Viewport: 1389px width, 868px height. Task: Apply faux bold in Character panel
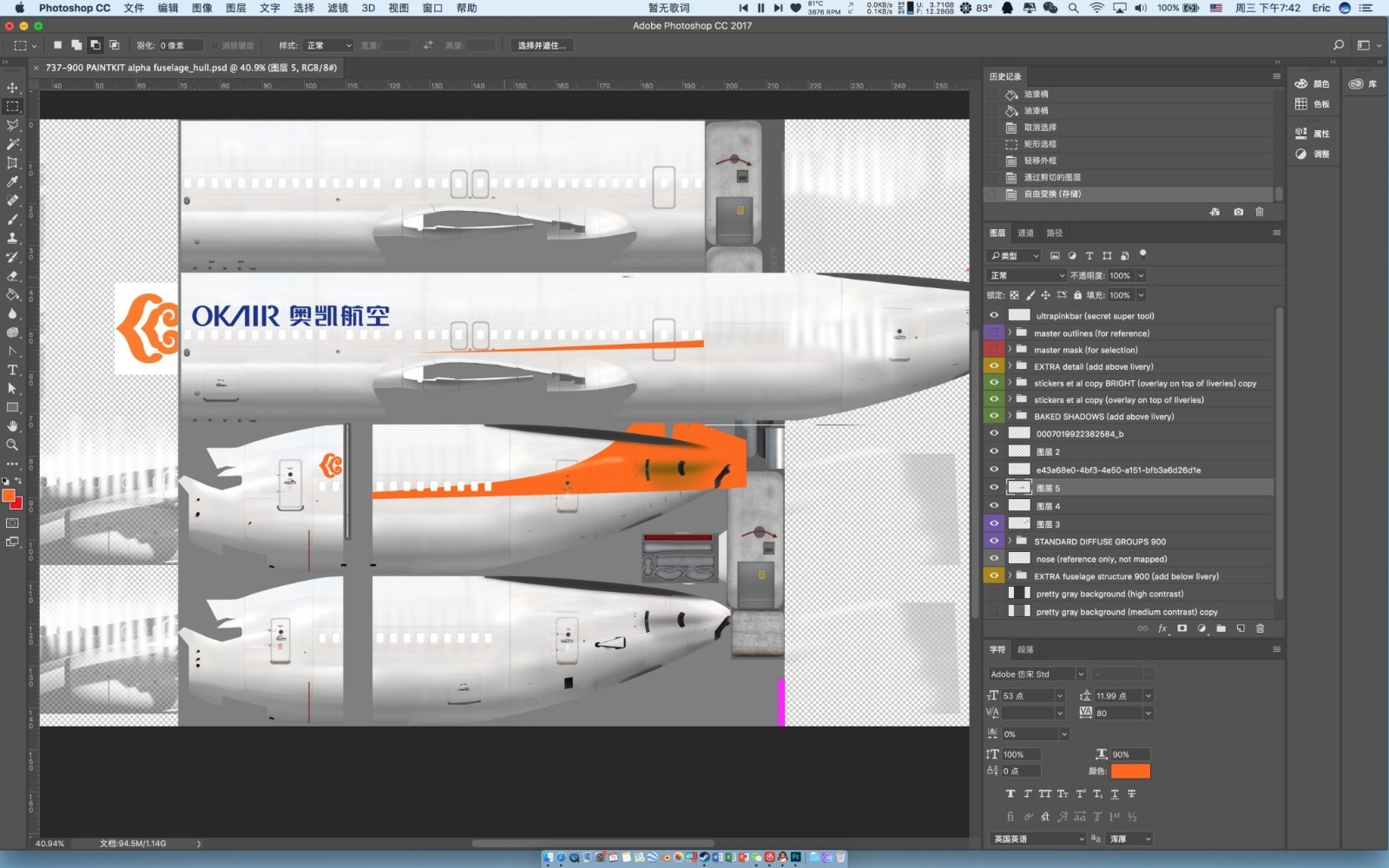(x=1010, y=793)
